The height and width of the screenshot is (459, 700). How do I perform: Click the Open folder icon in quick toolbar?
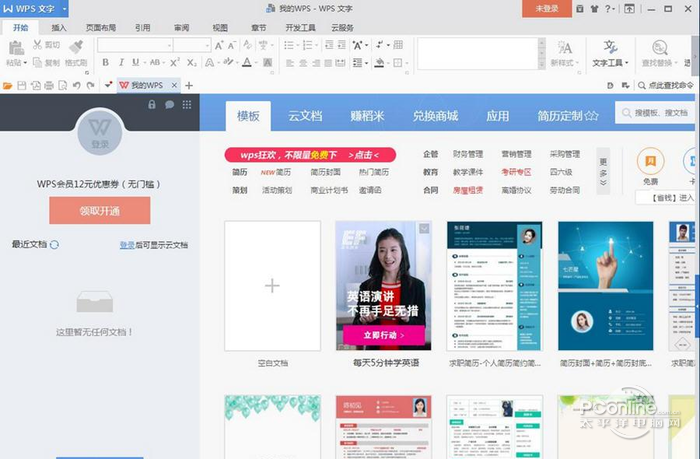point(8,85)
